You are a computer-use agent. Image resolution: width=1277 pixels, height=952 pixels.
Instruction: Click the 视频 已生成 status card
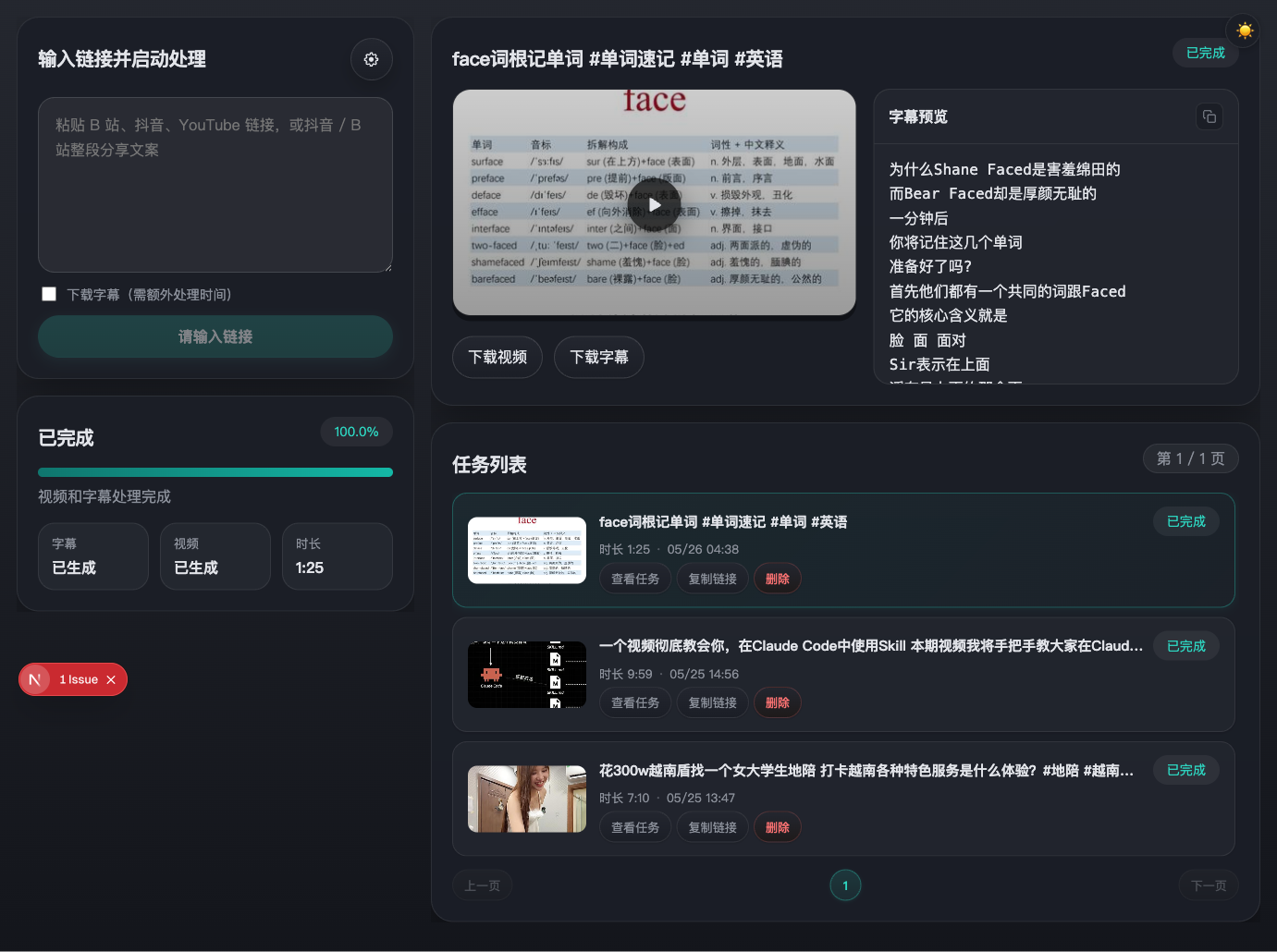[215, 556]
